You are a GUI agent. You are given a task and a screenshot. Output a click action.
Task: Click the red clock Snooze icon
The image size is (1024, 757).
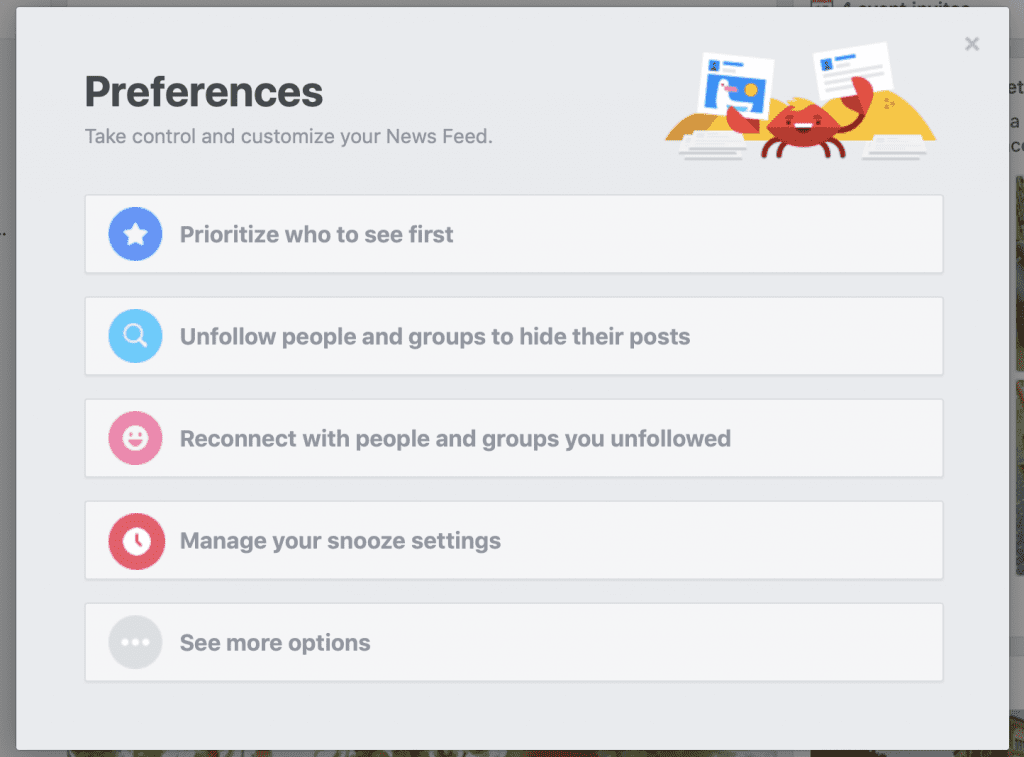[135, 540]
